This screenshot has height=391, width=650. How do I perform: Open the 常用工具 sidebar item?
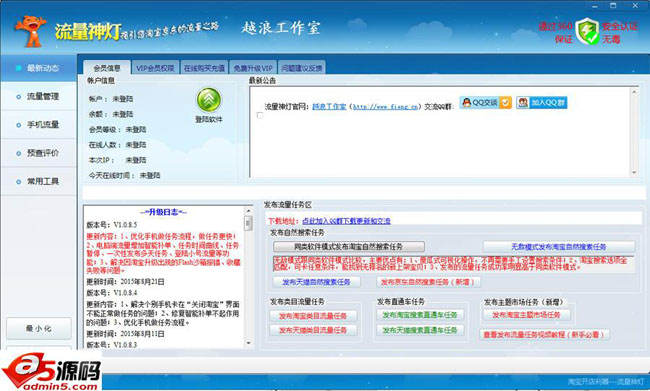coord(38,182)
